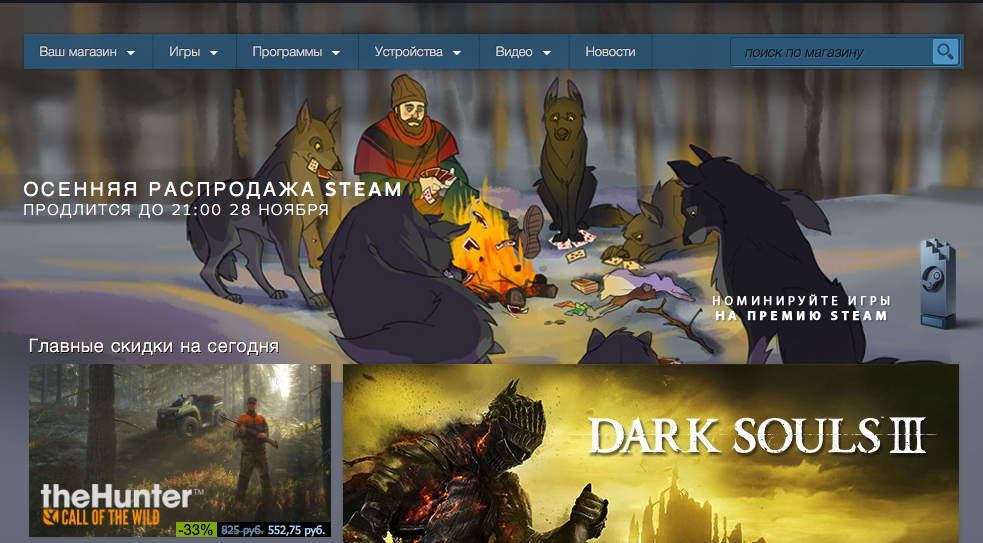Focus the поиск по магазину search field

tap(830, 52)
